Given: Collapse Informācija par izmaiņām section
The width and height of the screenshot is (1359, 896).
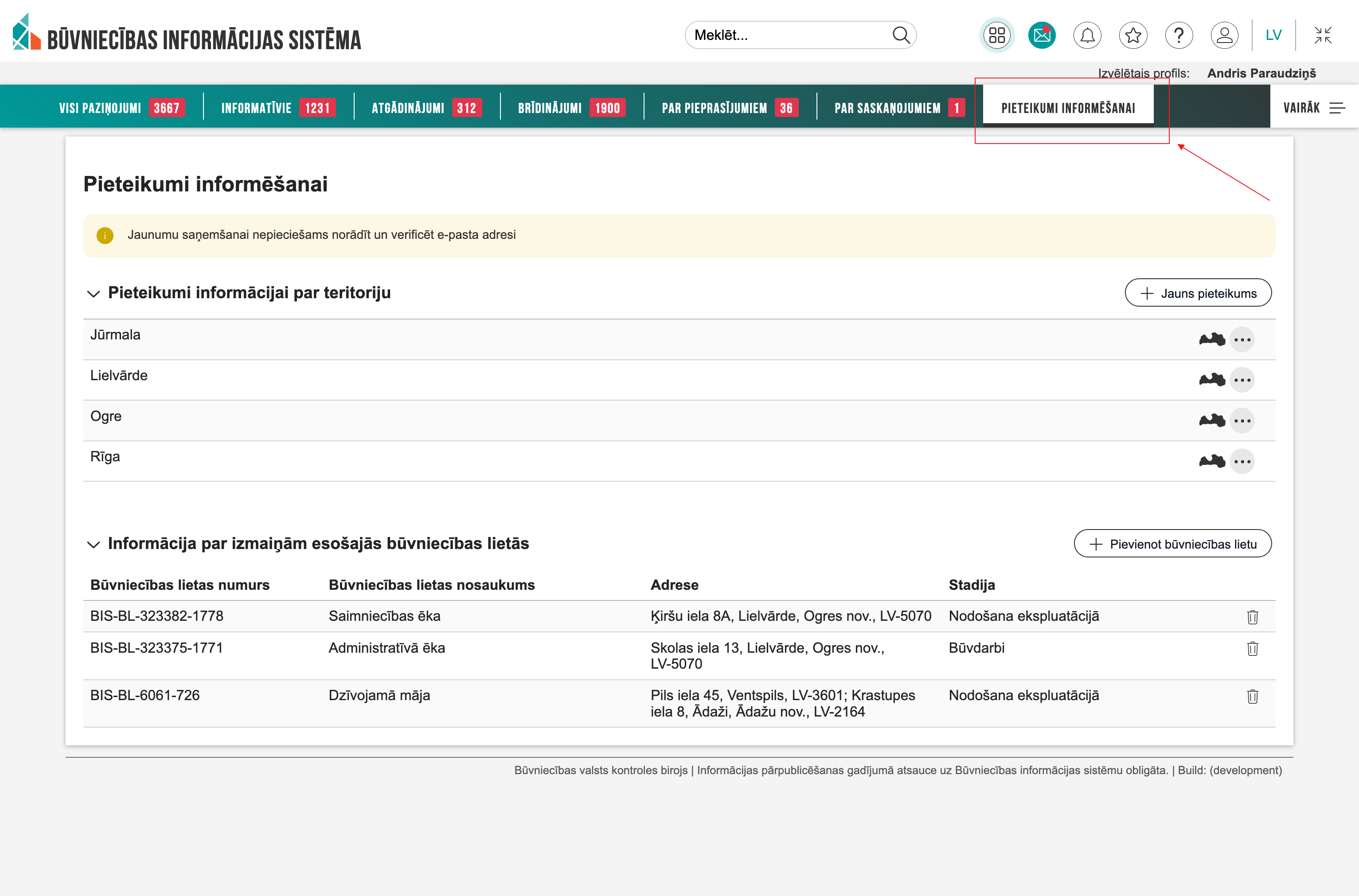Looking at the screenshot, I should coord(93,544).
